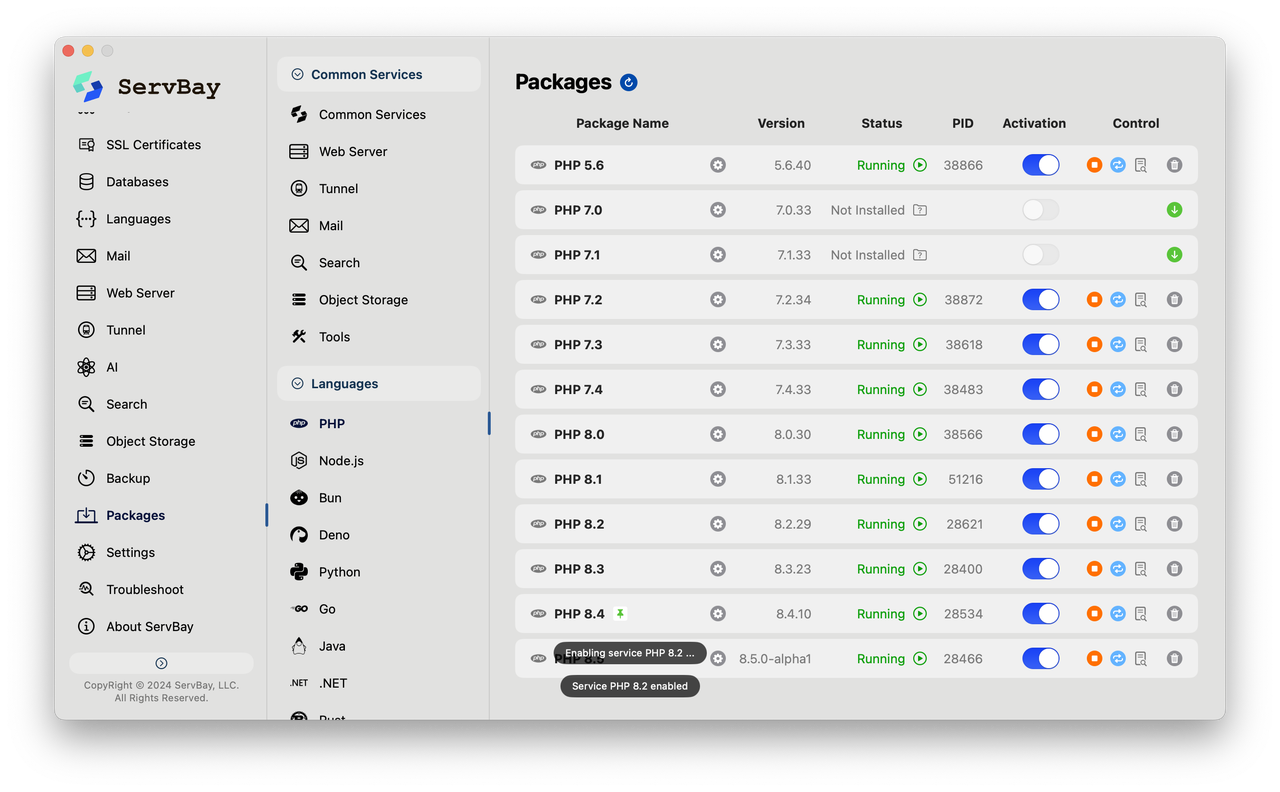
Task: Stop the PHP 8.1 service
Action: [x=1094, y=479]
